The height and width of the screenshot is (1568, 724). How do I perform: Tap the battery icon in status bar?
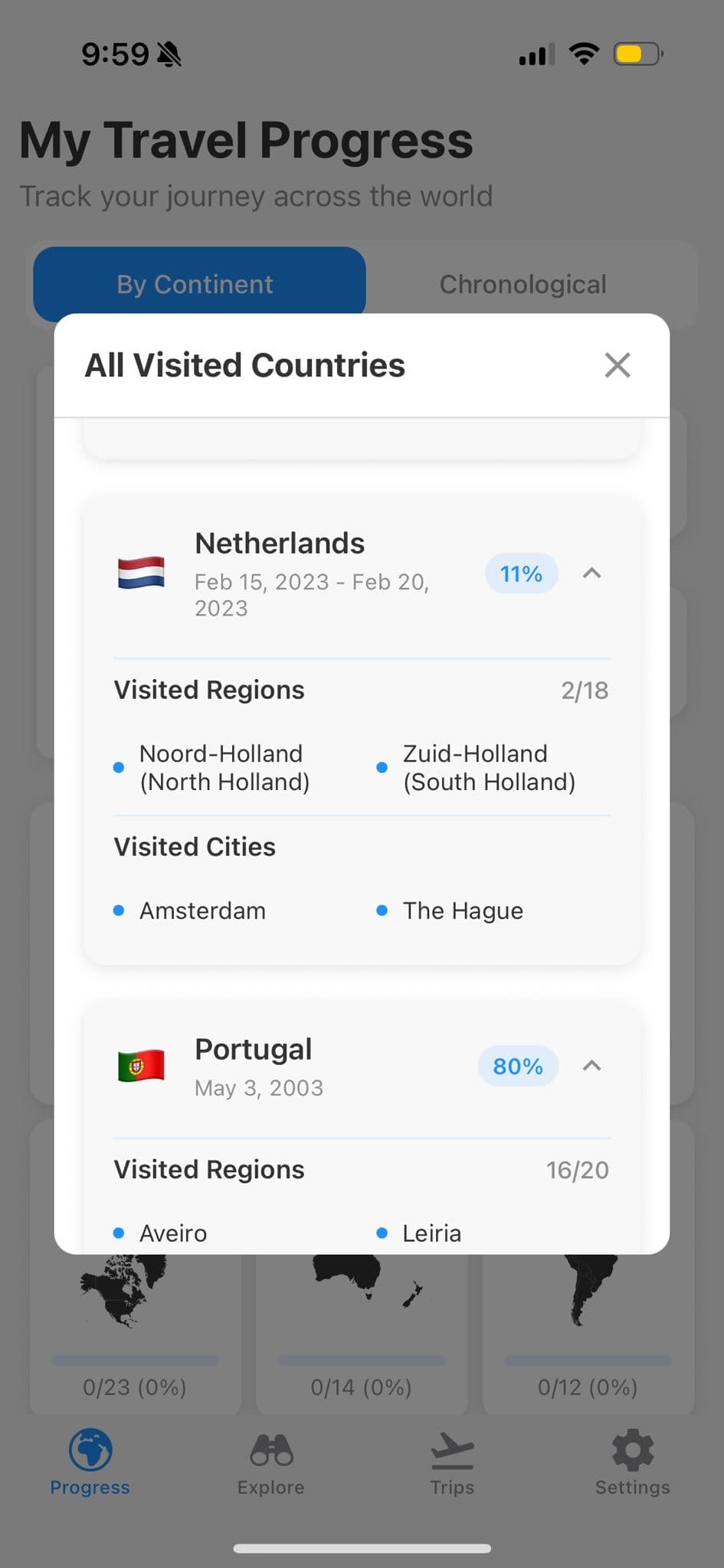click(637, 54)
